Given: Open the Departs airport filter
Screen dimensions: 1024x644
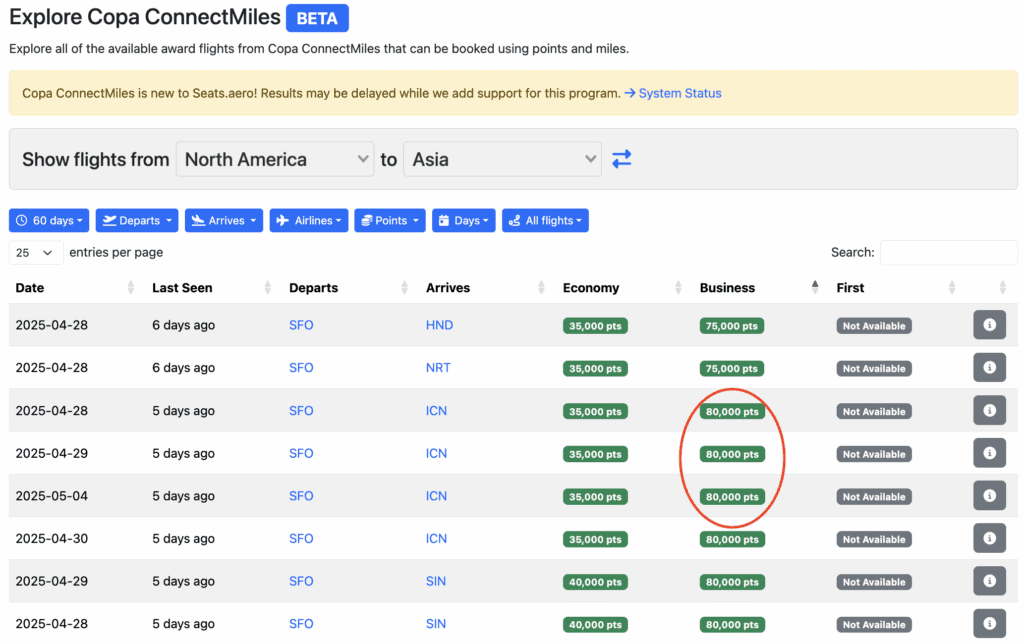Looking at the screenshot, I should pyautogui.click(x=136, y=220).
